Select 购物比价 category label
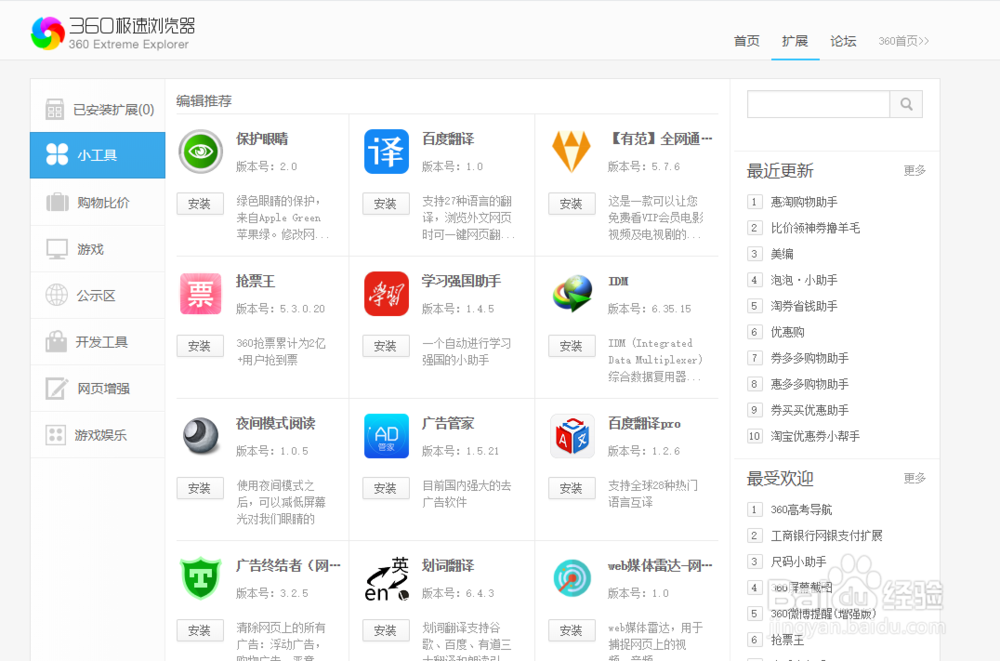The width and height of the screenshot is (1000, 661). coord(103,203)
